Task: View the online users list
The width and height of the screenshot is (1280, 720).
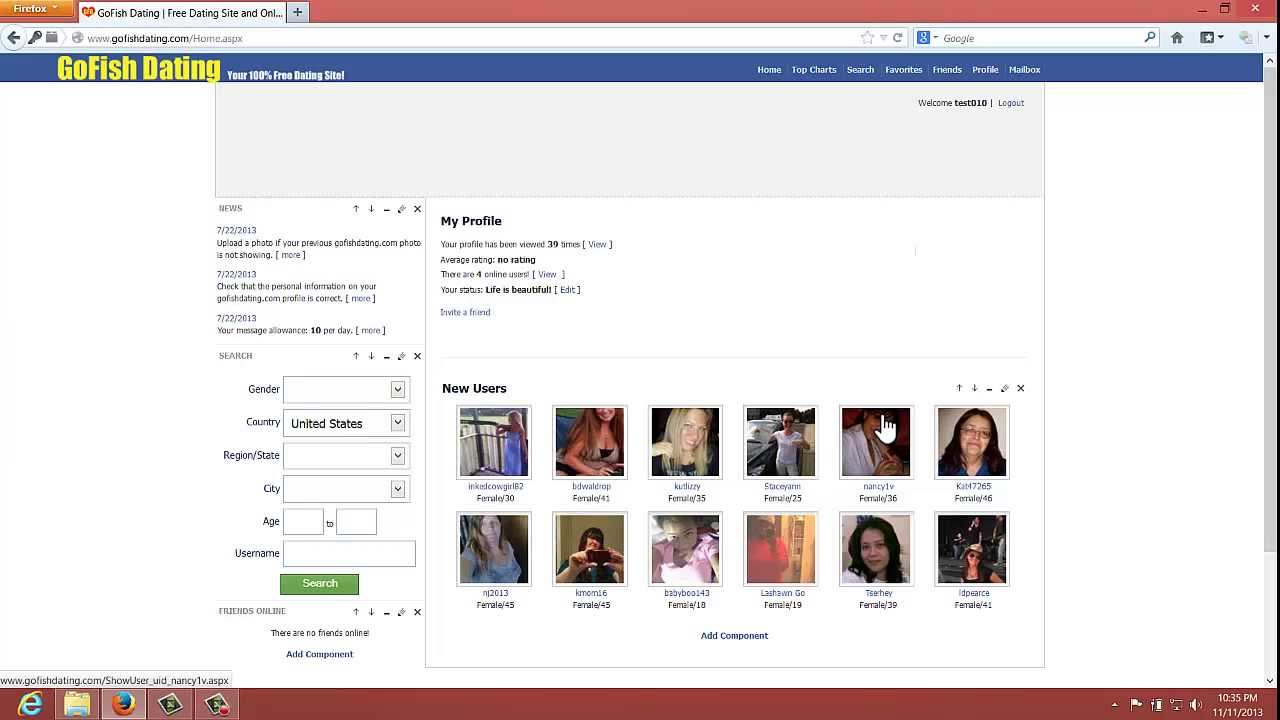Action: tap(547, 274)
